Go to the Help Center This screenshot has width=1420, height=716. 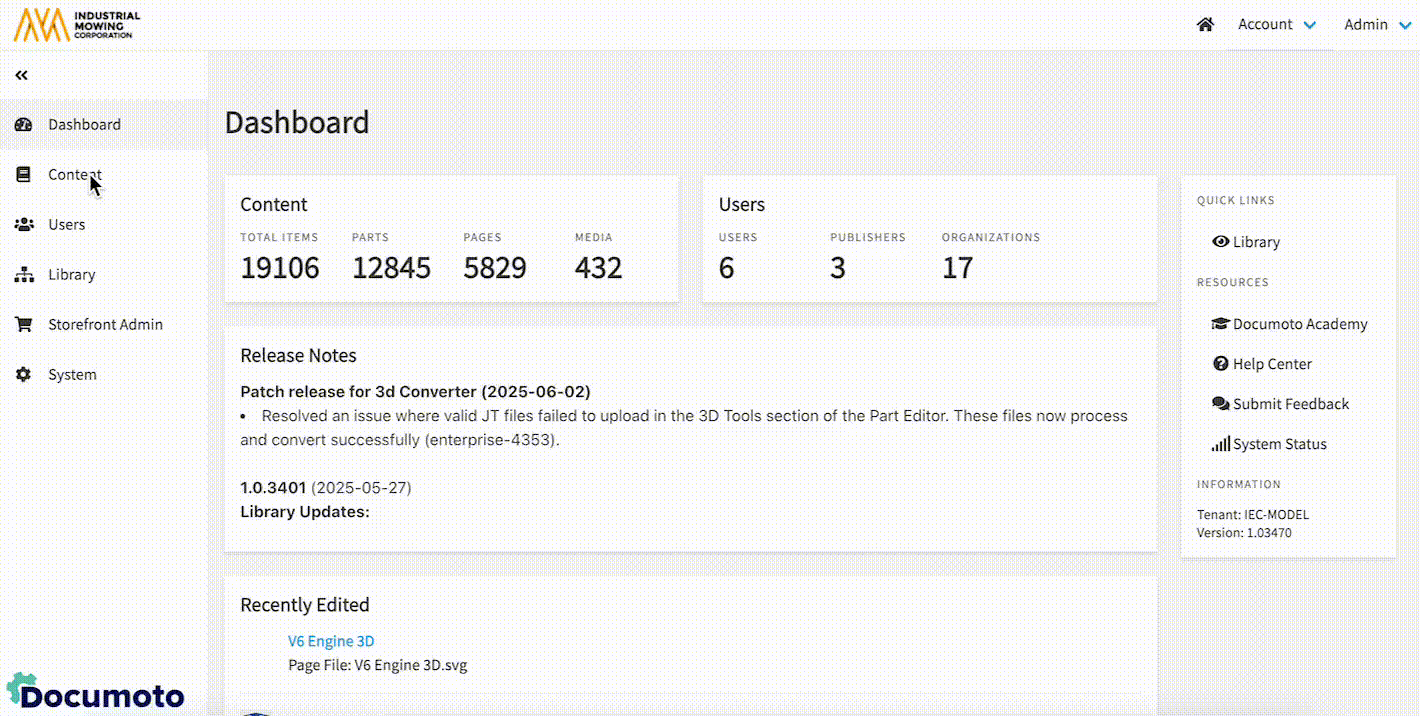1262,364
